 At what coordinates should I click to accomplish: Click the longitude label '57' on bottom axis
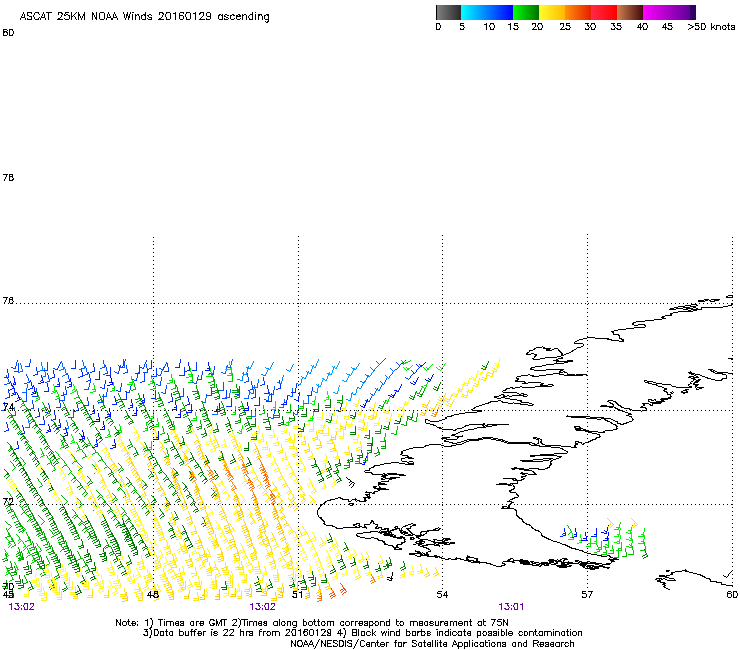(587, 594)
